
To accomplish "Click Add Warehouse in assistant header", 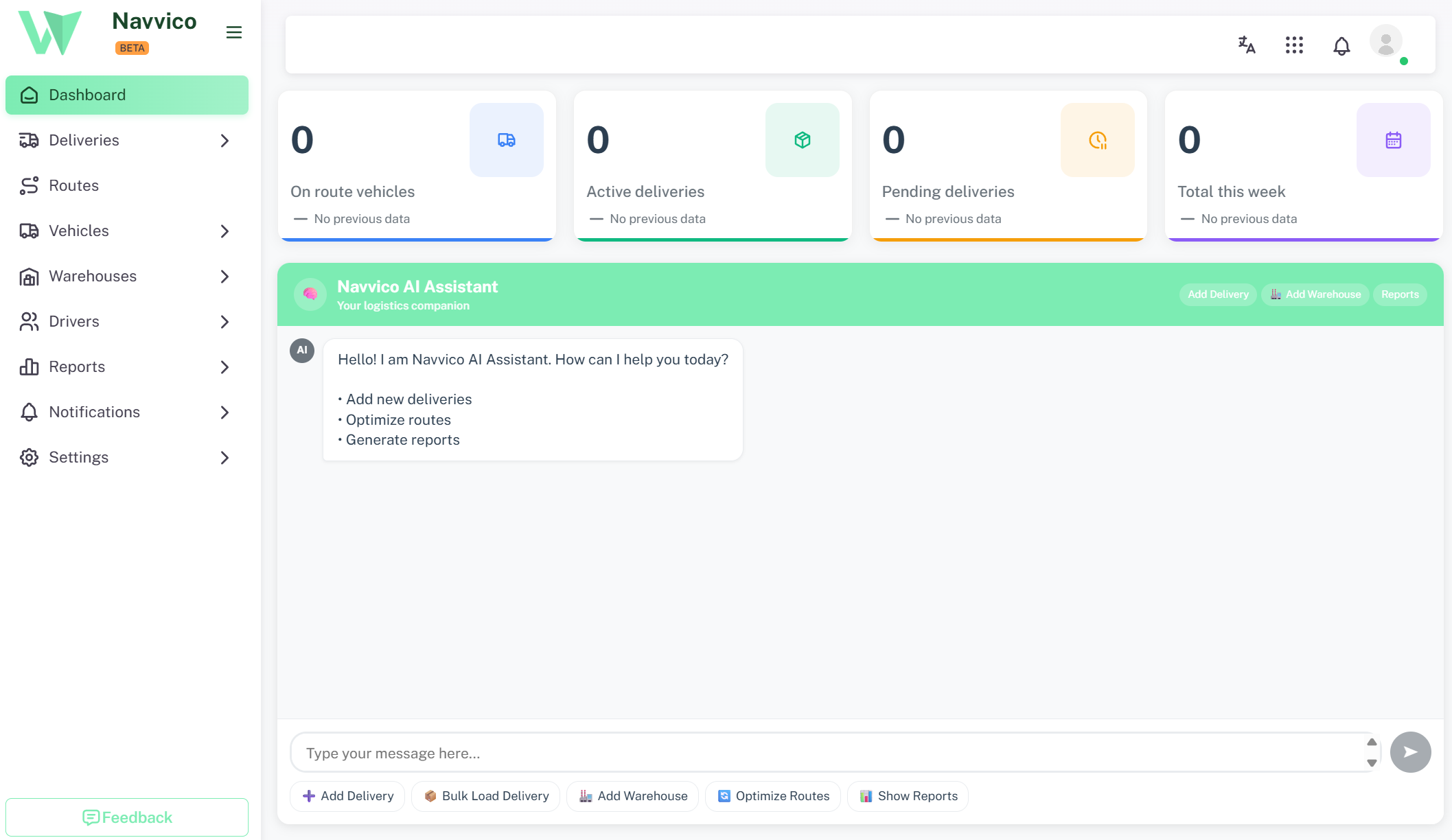I will click(x=1315, y=294).
